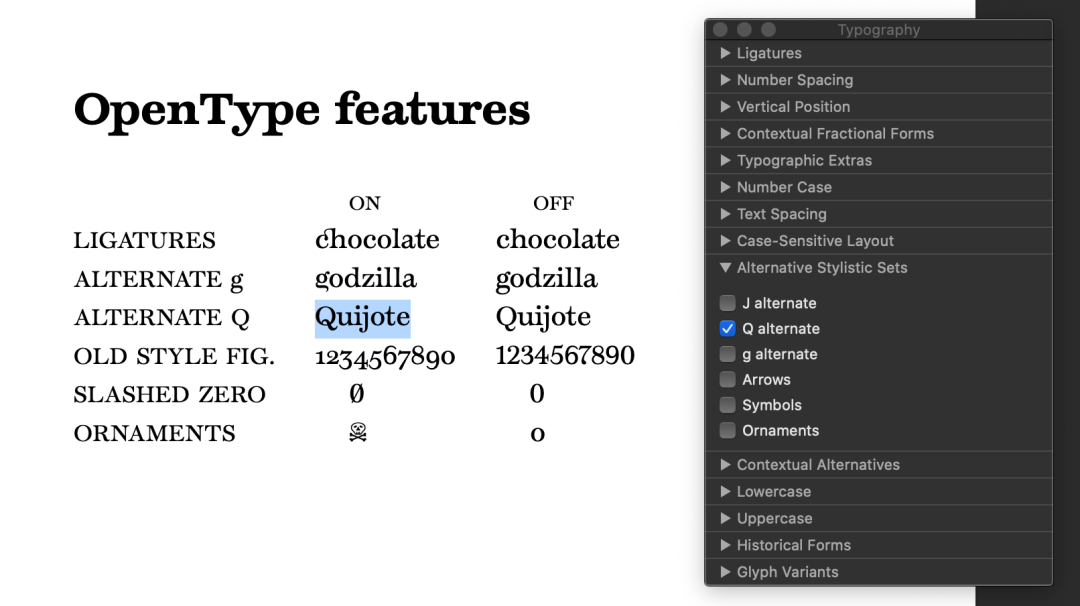This screenshot has width=1080, height=606.
Task: Close the Typography panel window
Action: tap(720, 30)
